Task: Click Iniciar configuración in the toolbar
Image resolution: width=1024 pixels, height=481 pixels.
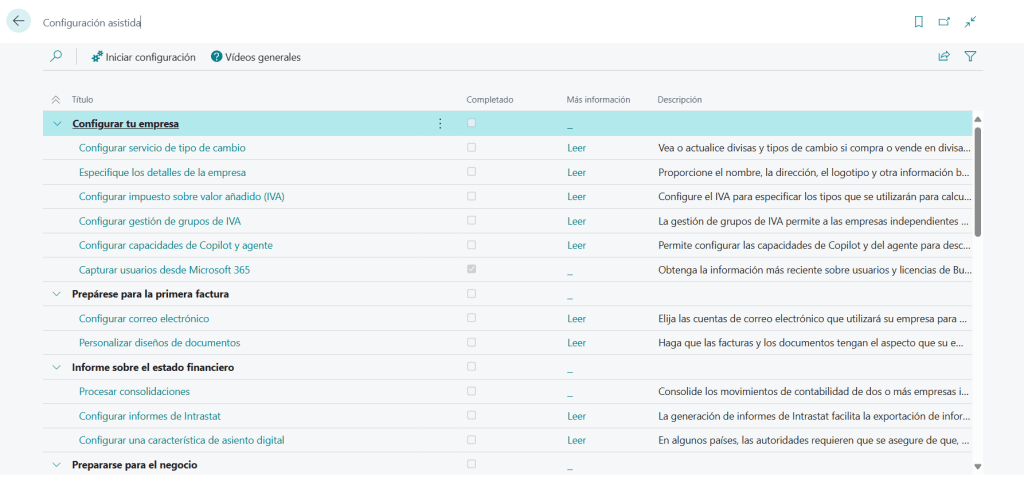Action: tap(143, 57)
